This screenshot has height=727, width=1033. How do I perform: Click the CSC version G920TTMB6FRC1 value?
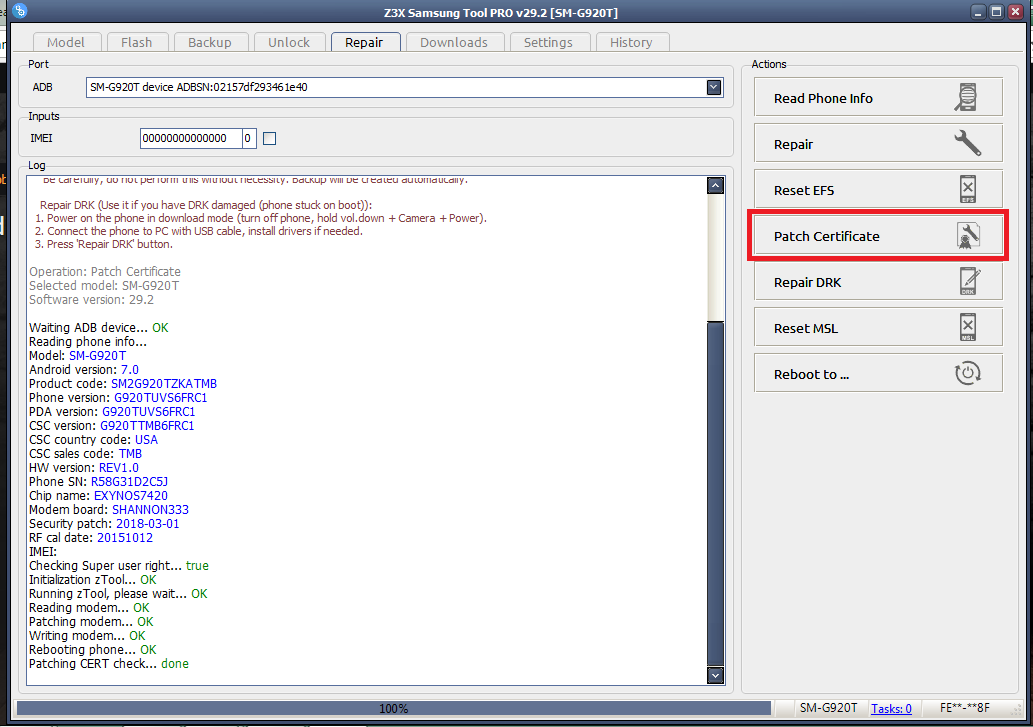[x=147, y=426]
